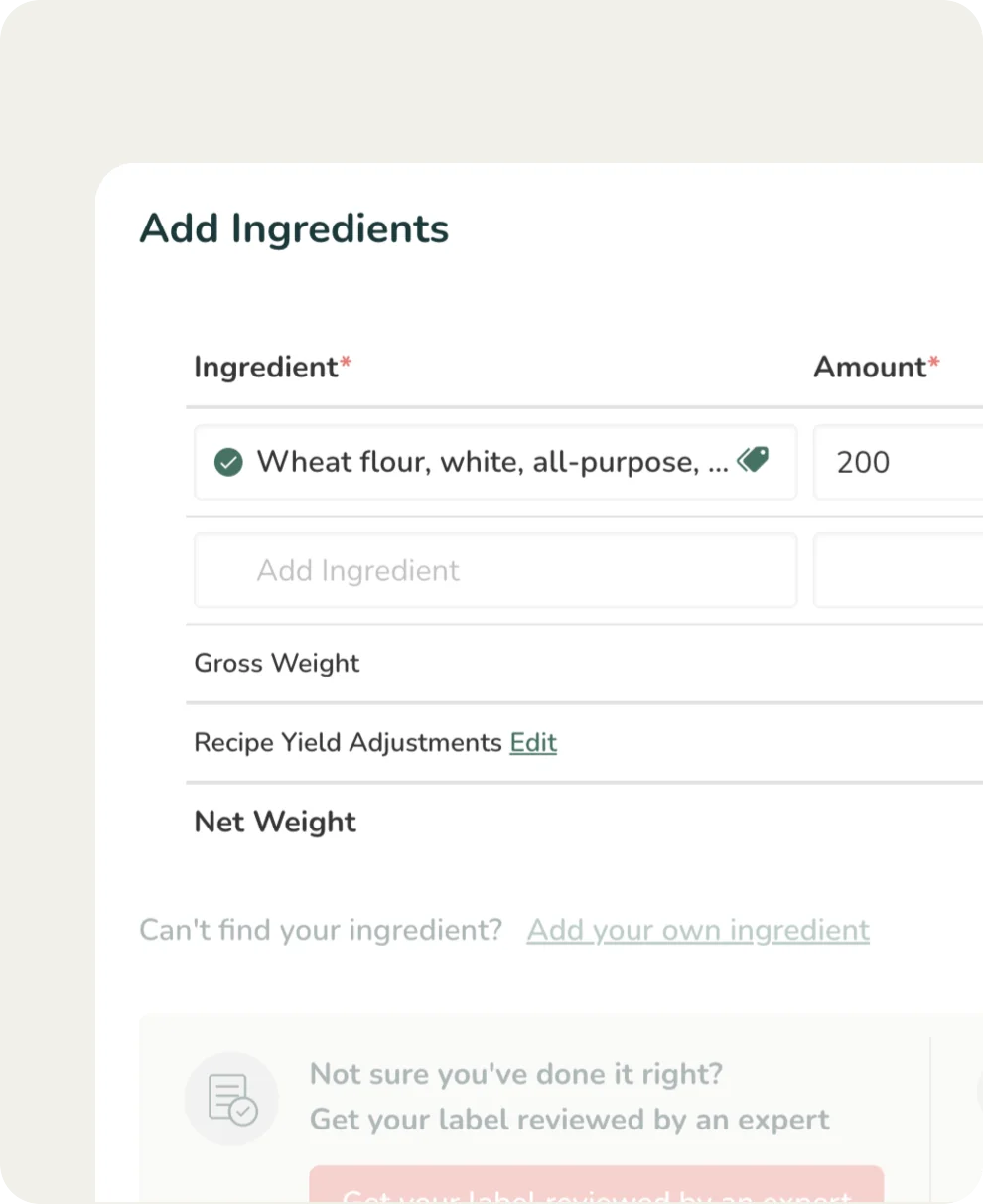983x1204 pixels.
Task: Click the red asterisk beside Ingredient
Action: point(346,364)
